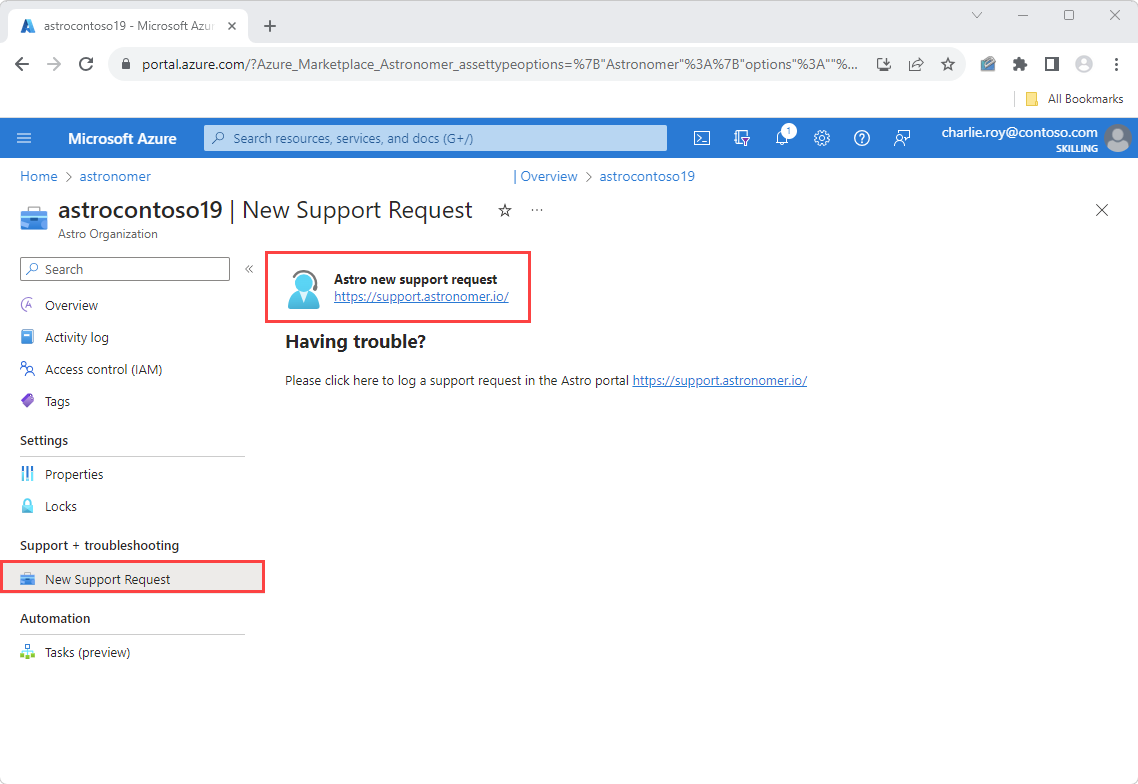Click the Support + troubleshooting heading
The image size is (1138, 784).
[99, 545]
